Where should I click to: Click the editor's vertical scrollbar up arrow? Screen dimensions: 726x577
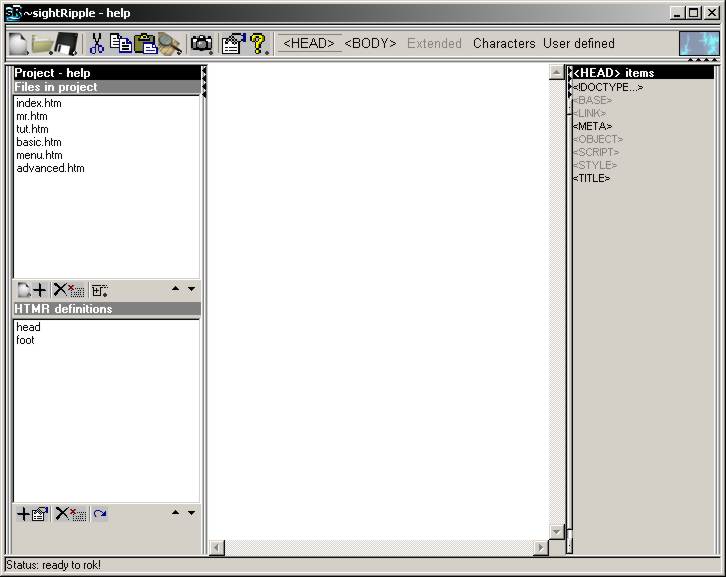556,72
